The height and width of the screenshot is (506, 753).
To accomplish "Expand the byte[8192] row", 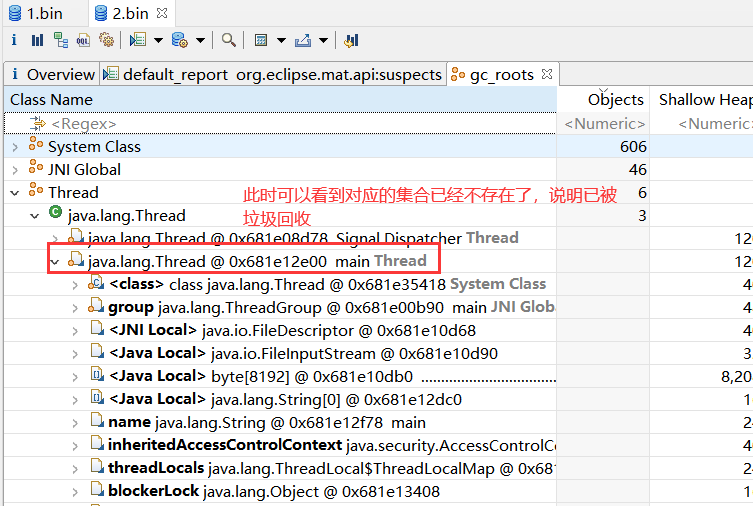I will coord(75,377).
